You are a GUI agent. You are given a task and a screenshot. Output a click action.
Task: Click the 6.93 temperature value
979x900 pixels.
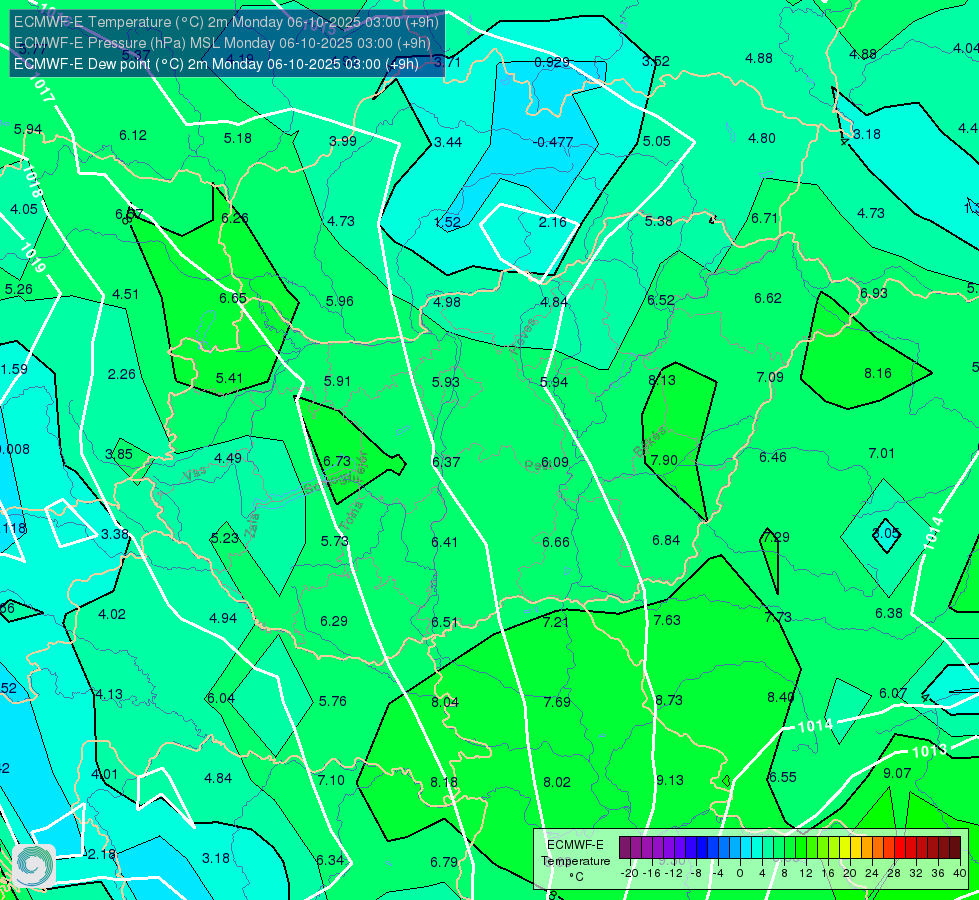point(873,293)
